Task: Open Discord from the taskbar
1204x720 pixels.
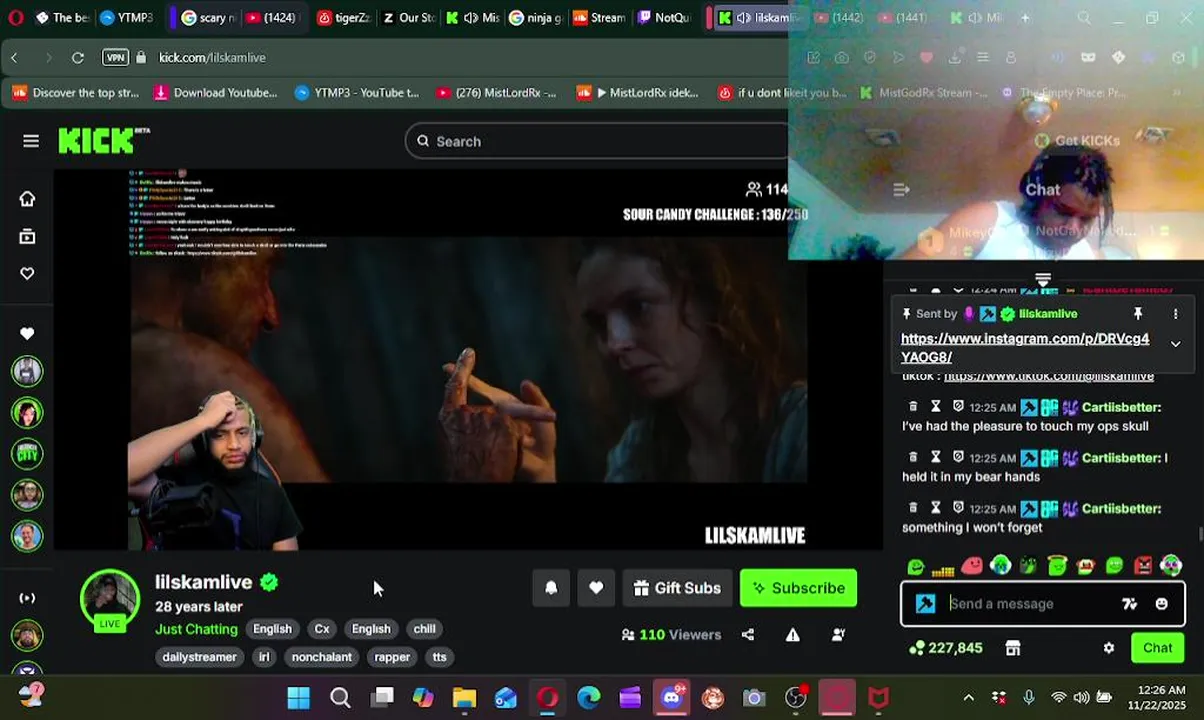Action: click(x=671, y=698)
